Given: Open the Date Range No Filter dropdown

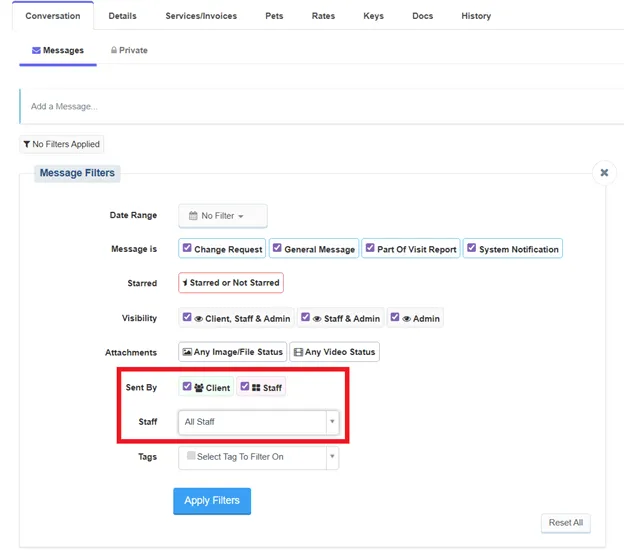Looking at the screenshot, I should (222, 216).
